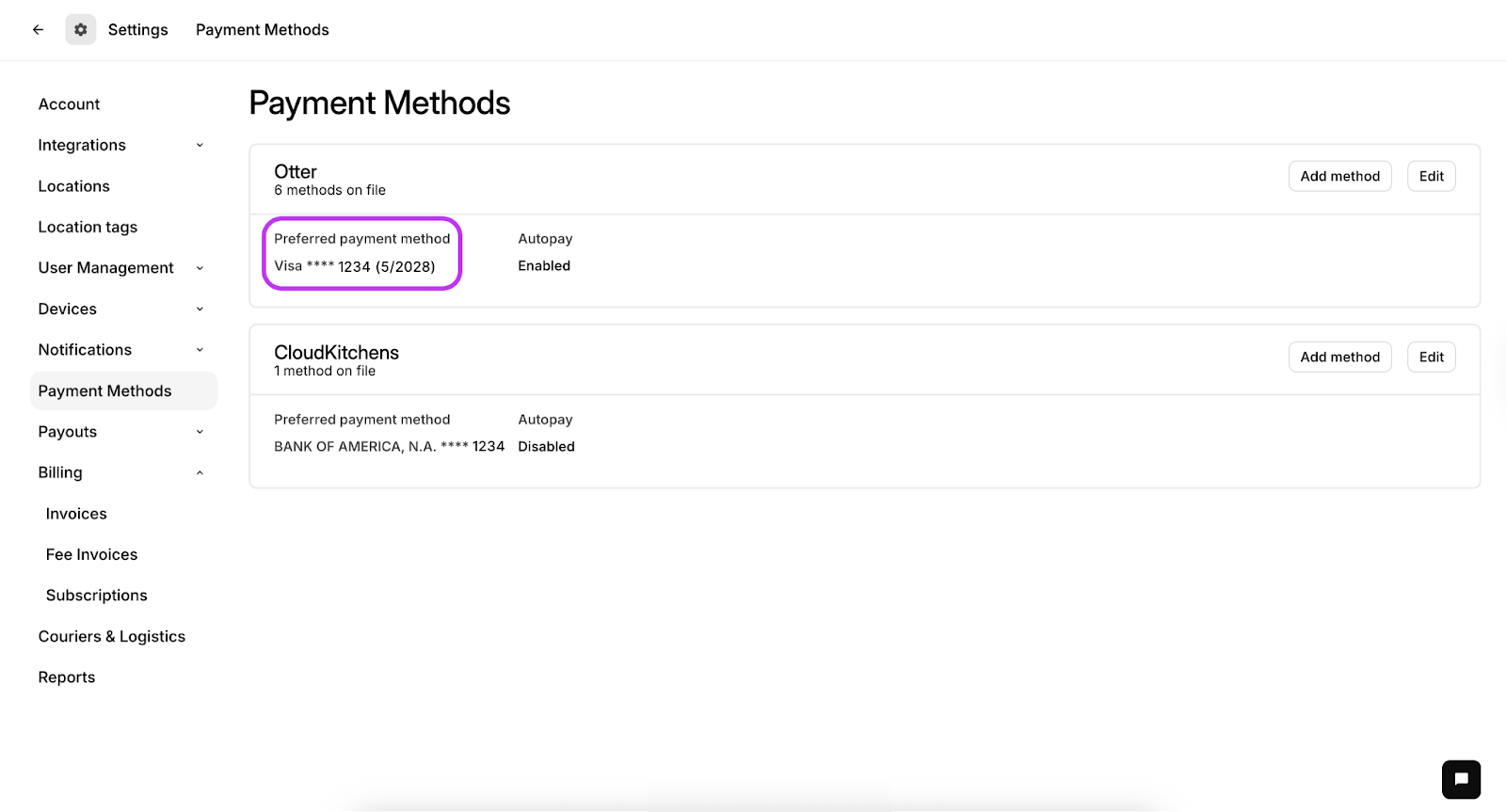Open Location tags in sidebar
Screen dimensions: 1506x812
click(88, 227)
